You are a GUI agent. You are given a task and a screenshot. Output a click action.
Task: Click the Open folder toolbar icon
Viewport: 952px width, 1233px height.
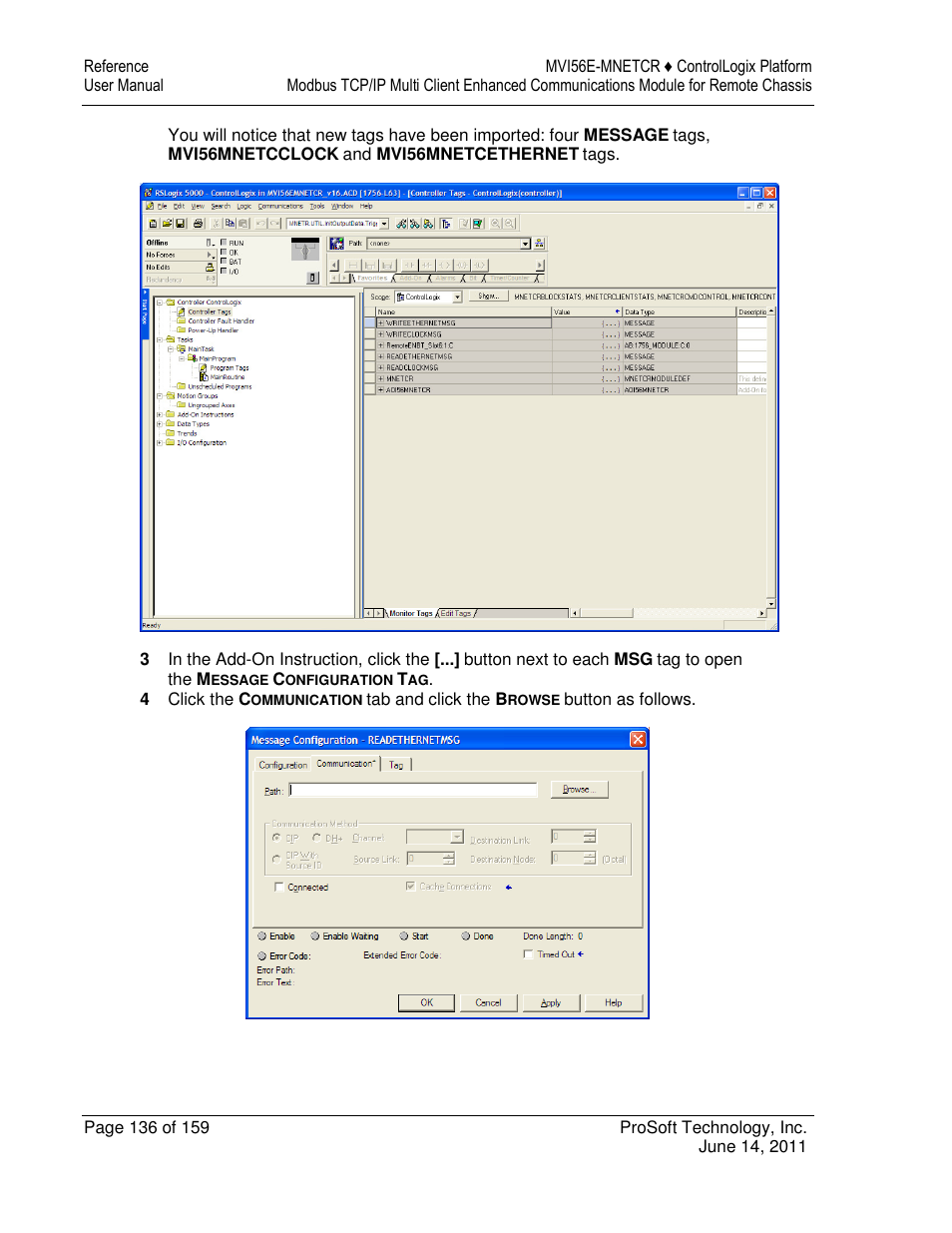point(167,224)
